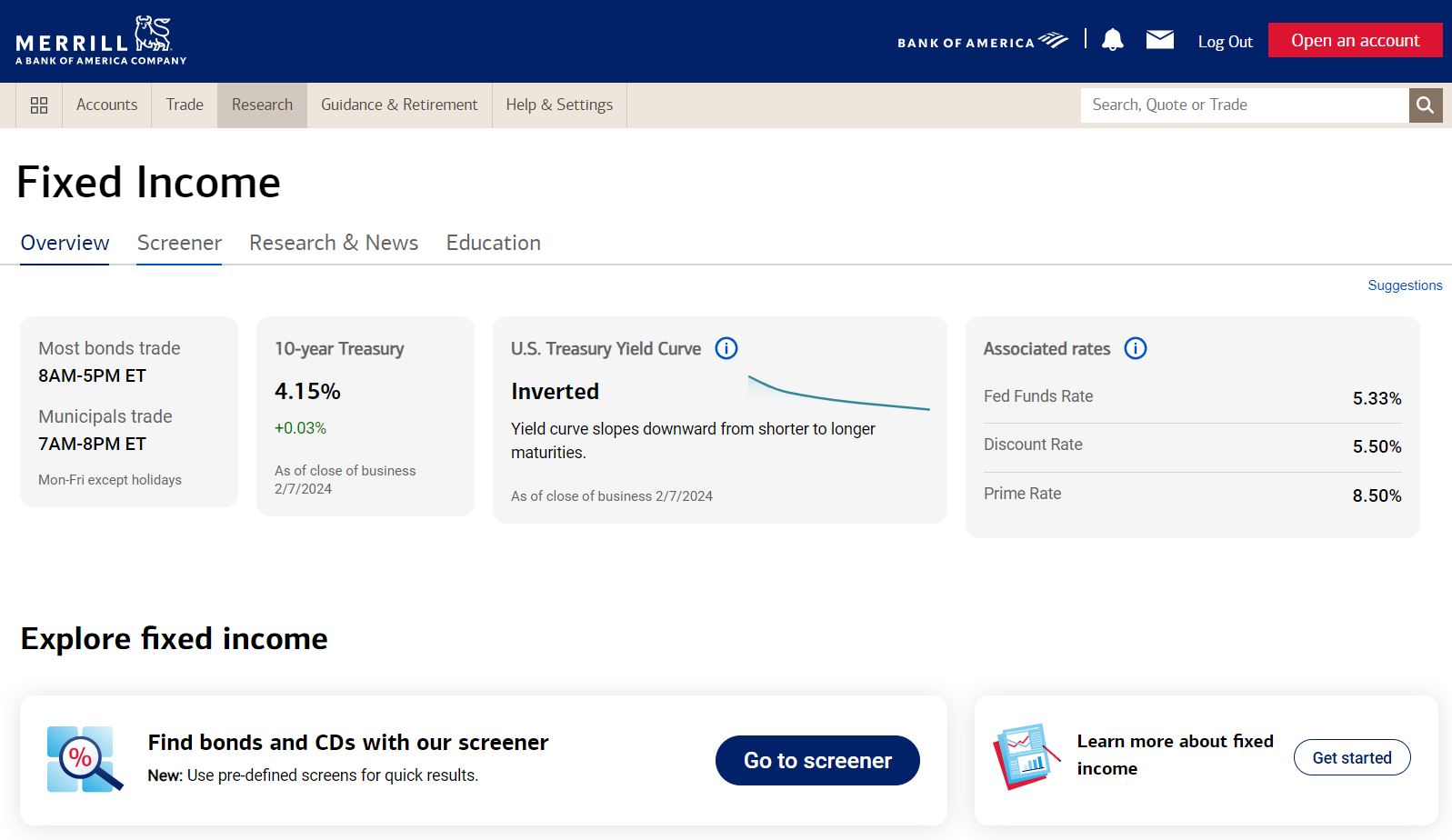Click the 5.33% Fed Funds value

(x=1377, y=398)
